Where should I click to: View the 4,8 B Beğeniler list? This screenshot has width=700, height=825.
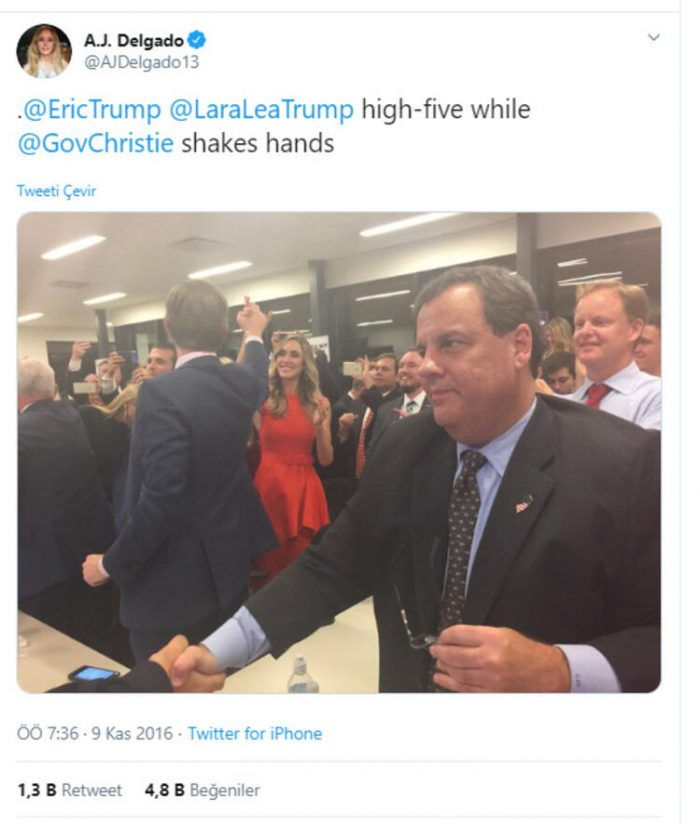pyautogui.click(x=202, y=790)
